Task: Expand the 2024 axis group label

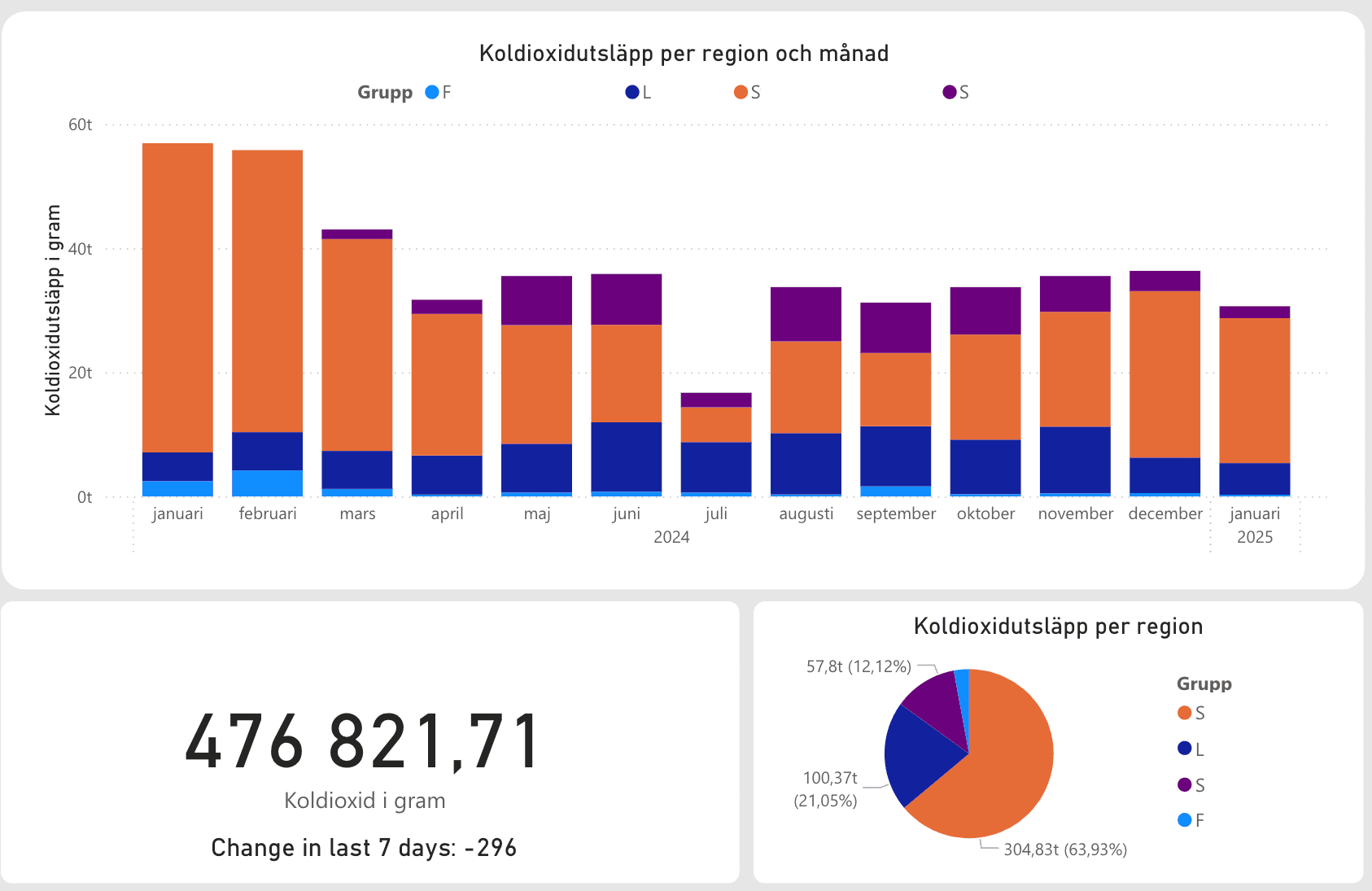Action: [671, 536]
